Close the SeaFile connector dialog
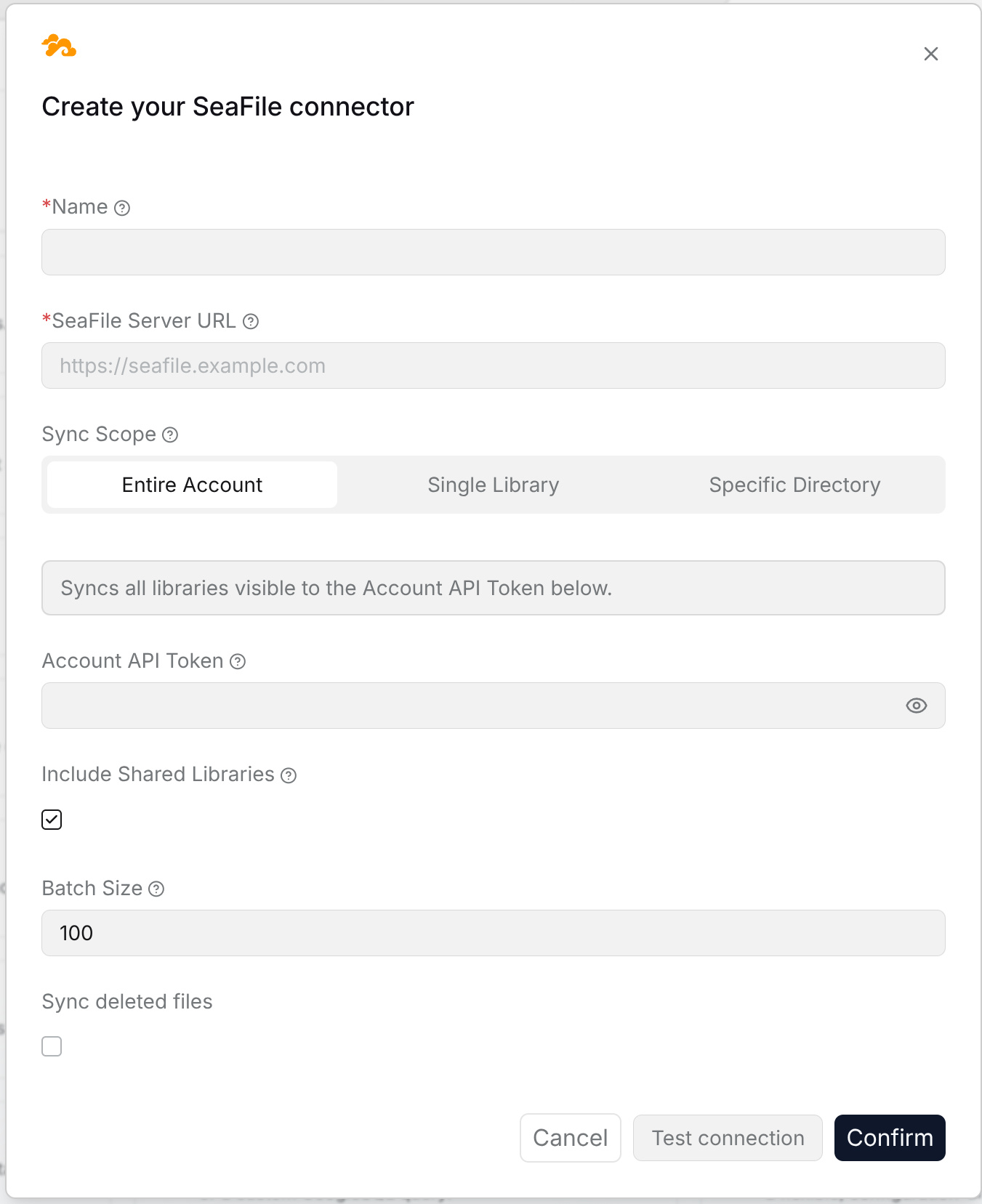Viewport: 982px width, 1204px height. point(930,54)
